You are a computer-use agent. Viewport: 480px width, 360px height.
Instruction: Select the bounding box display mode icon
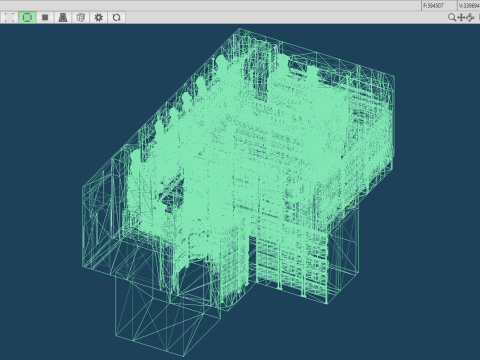[9, 17]
